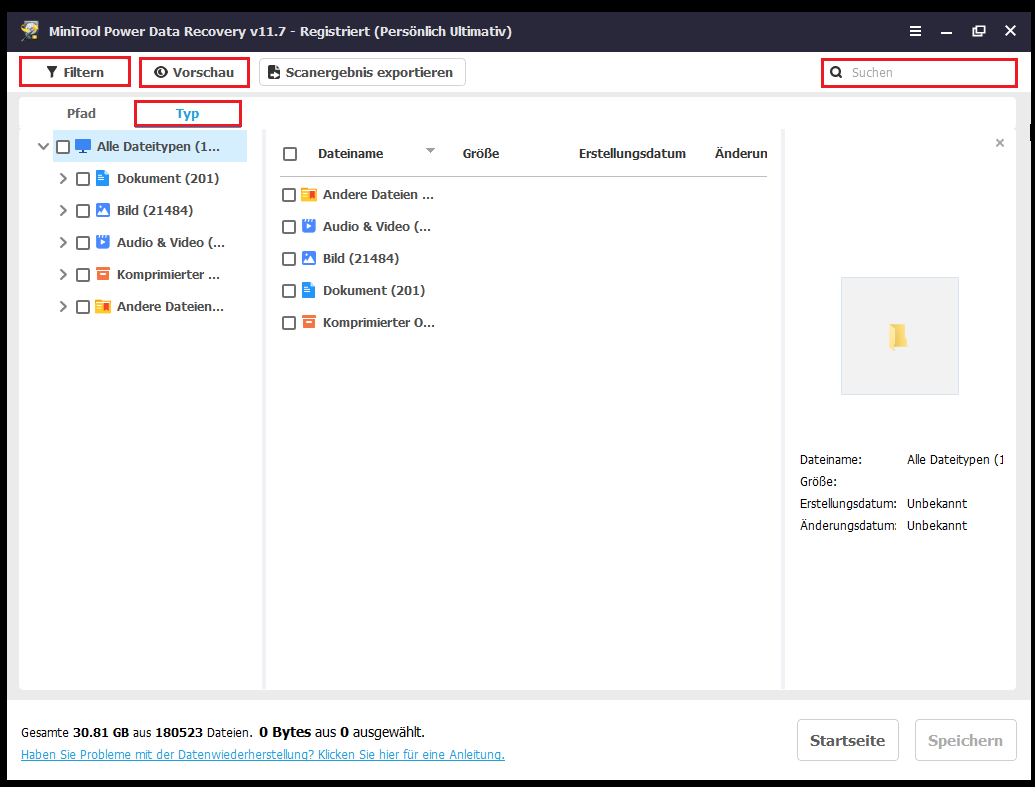Click Andere Dateien folder icon in file list
This screenshot has width=1035, height=787.
pos(309,194)
